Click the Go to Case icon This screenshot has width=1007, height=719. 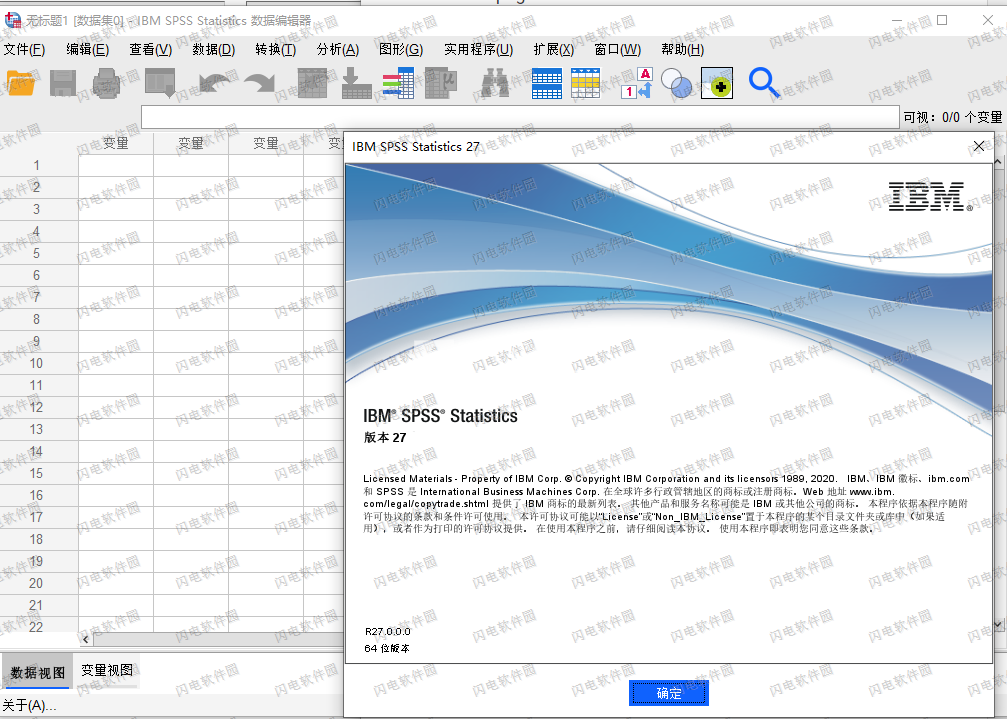[x=313, y=83]
